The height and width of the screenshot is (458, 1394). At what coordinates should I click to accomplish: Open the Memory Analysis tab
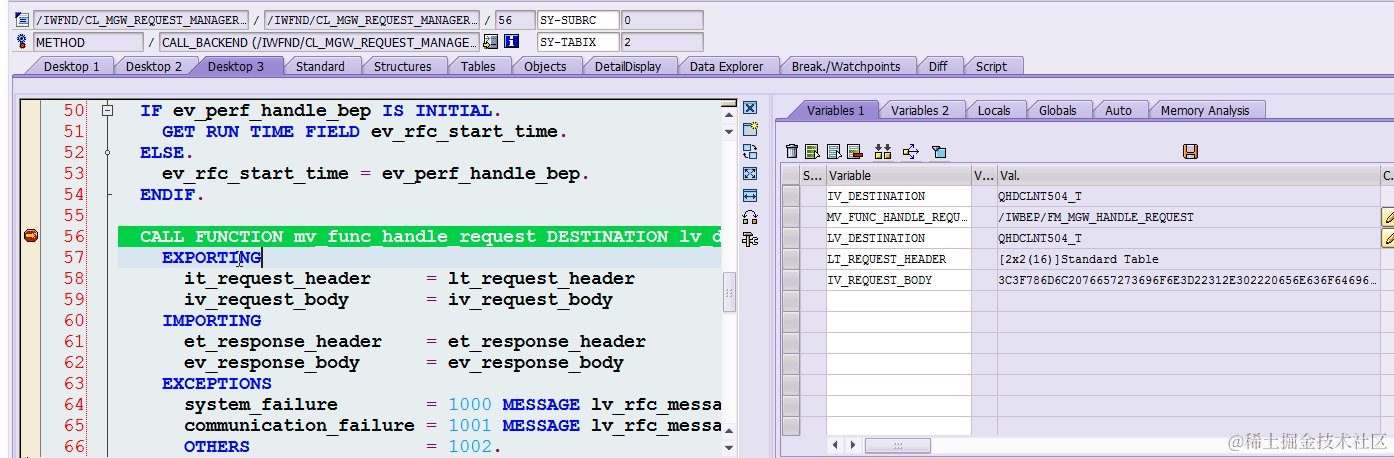pos(1205,110)
